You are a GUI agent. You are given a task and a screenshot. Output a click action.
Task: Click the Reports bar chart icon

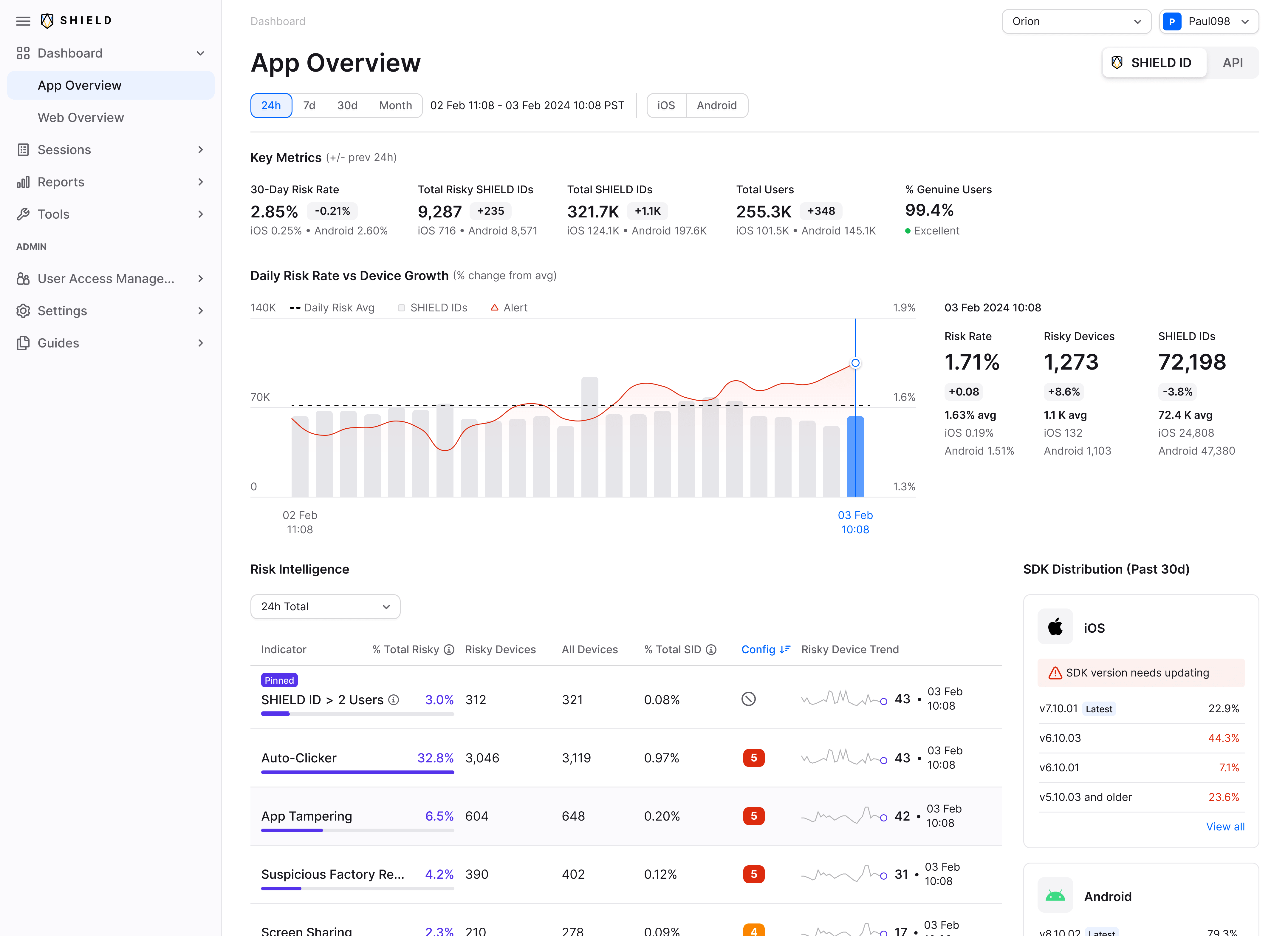(x=23, y=183)
